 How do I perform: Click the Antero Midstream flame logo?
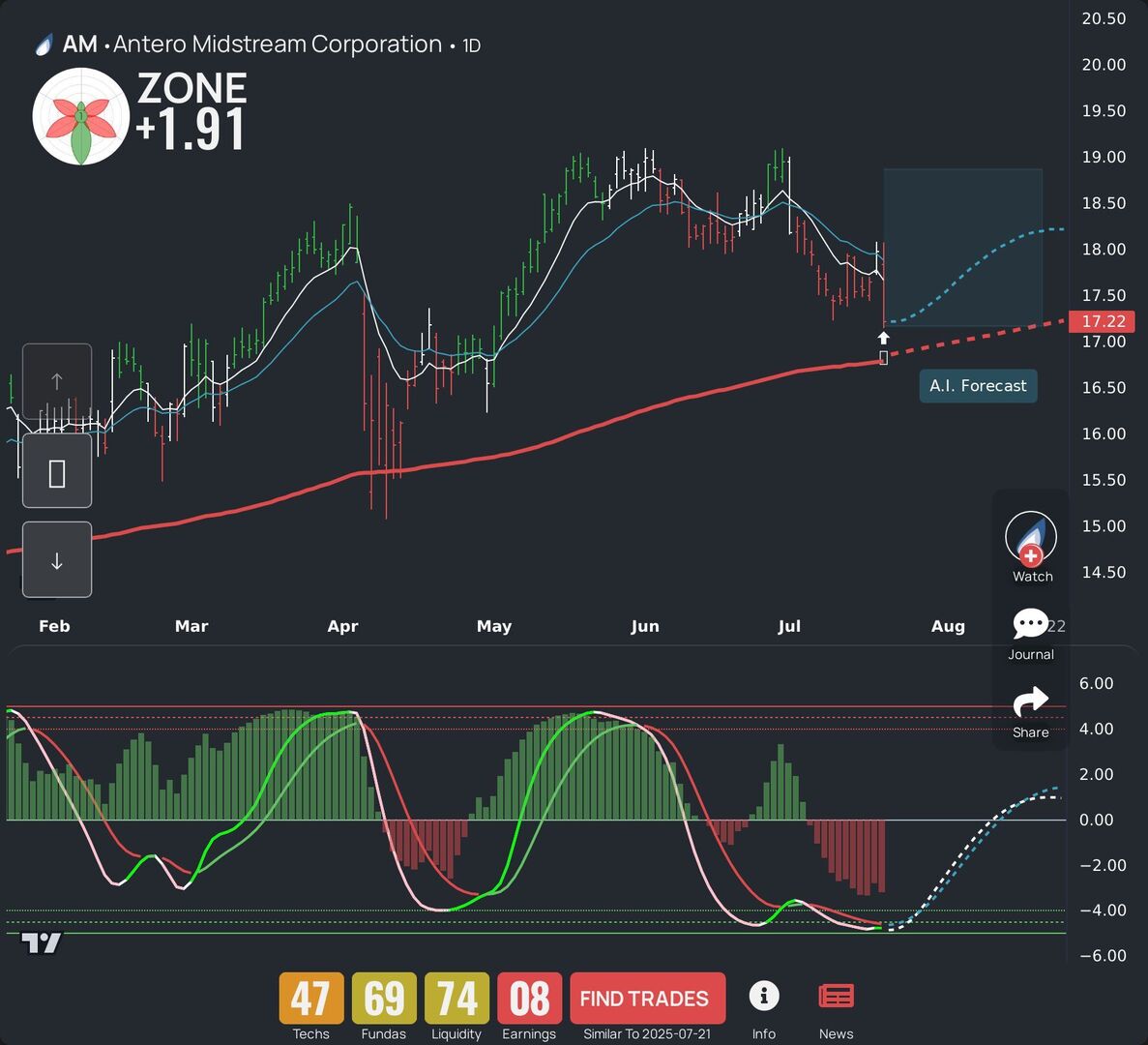(x=44, y=45)
